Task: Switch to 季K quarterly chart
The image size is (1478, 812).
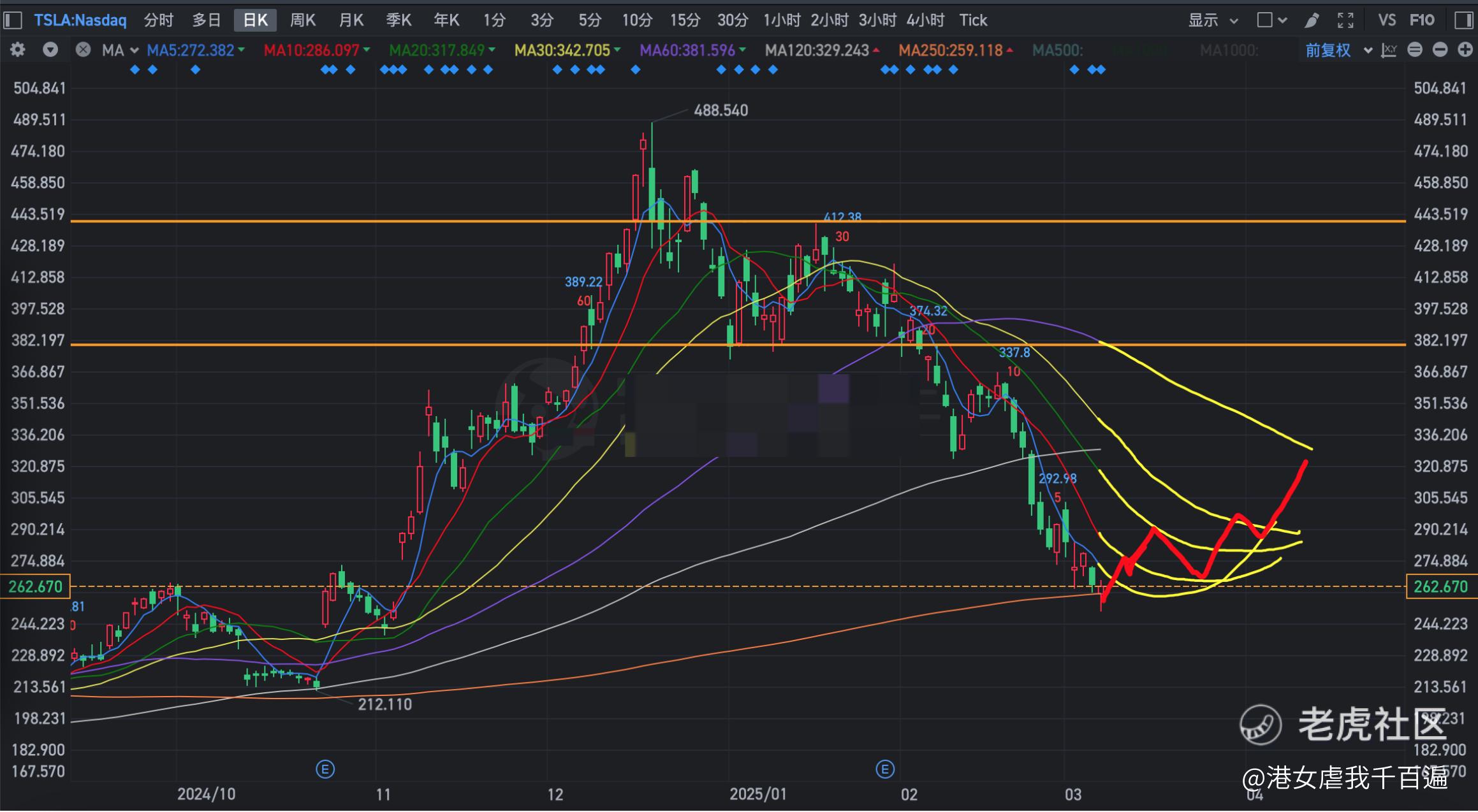Action: (x=399, y=20)
